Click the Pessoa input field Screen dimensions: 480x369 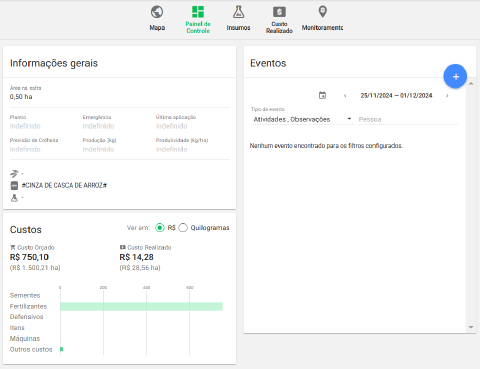tap(408, 119)
